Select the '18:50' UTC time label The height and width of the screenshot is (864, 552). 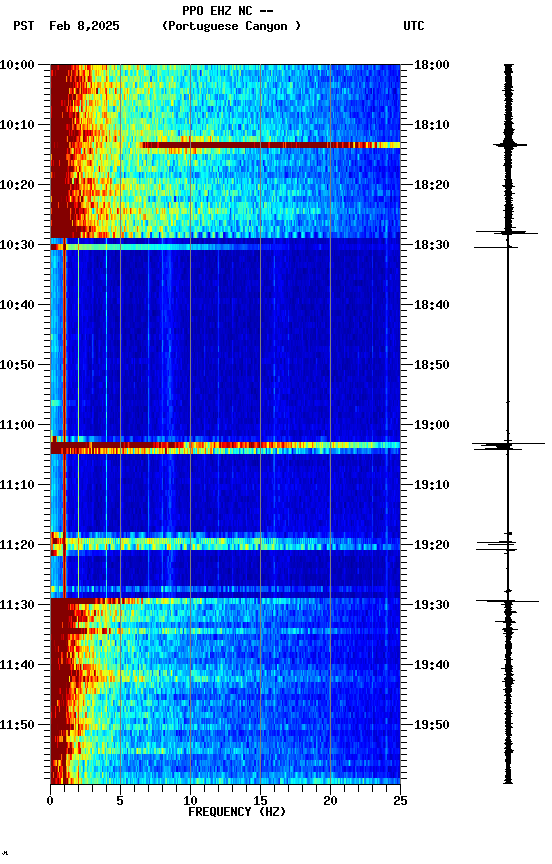pyautogui.click(x=432, y=365)
